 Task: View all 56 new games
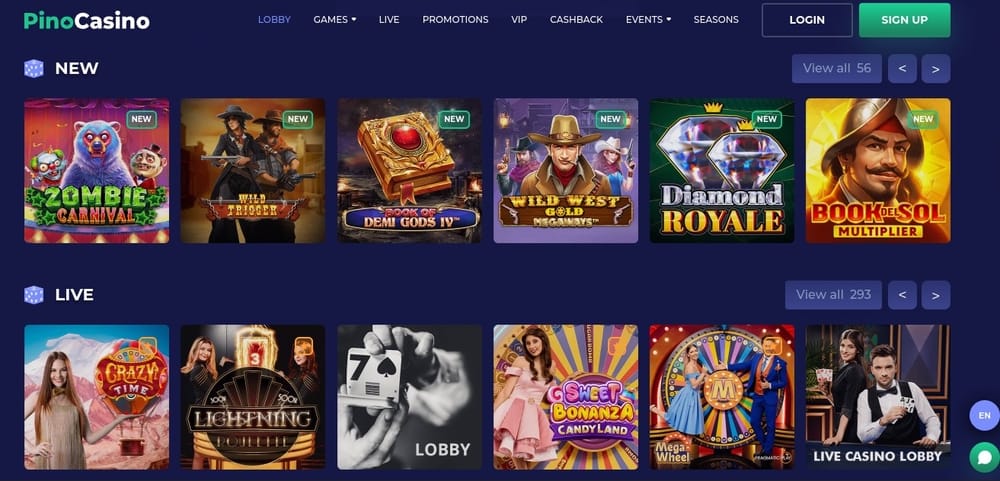(x=837, y=68)
